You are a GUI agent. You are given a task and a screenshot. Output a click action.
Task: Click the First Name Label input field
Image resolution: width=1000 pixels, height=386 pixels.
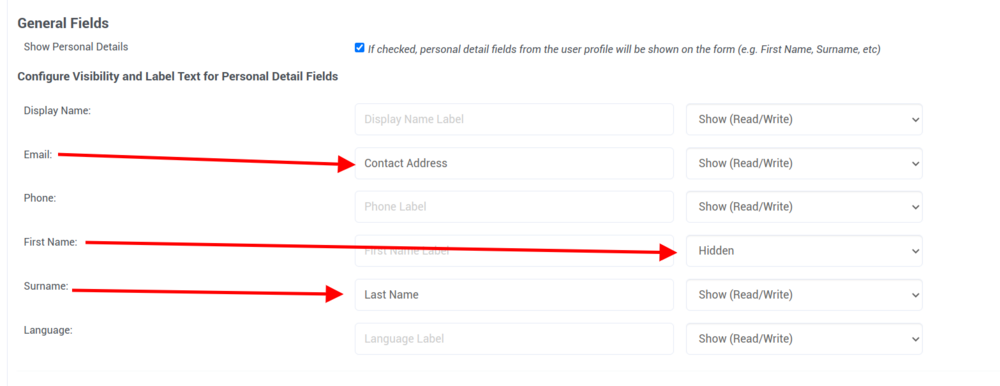514,251
